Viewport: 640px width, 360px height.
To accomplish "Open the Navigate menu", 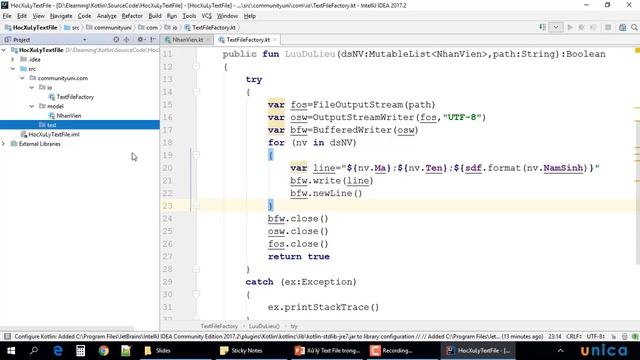I will coord(61,16).
